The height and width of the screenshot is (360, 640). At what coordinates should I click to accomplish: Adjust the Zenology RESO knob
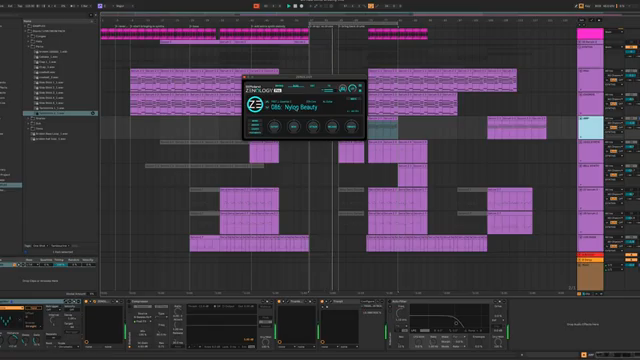coord(293,127)
